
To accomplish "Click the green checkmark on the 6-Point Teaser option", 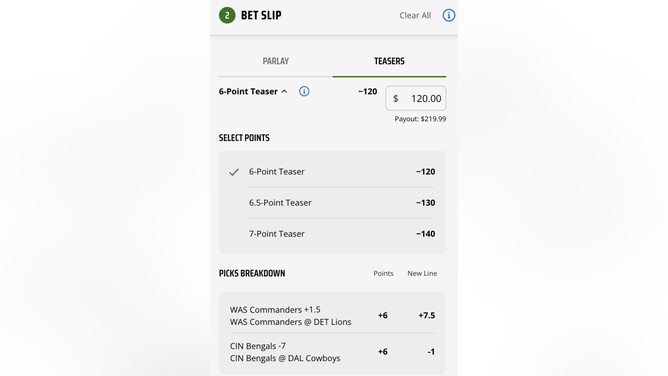I will pos(234,172).
